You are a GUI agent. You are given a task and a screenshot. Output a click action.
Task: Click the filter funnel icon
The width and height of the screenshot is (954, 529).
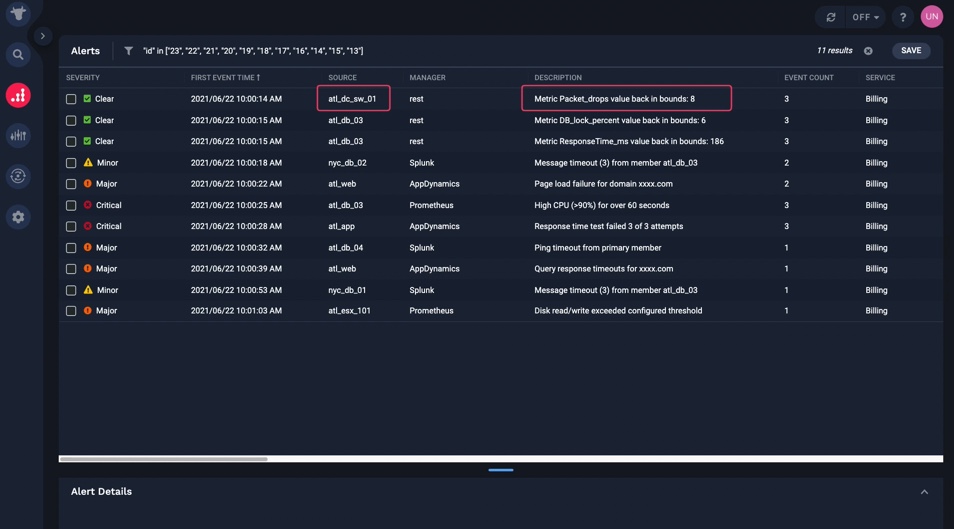128,51
